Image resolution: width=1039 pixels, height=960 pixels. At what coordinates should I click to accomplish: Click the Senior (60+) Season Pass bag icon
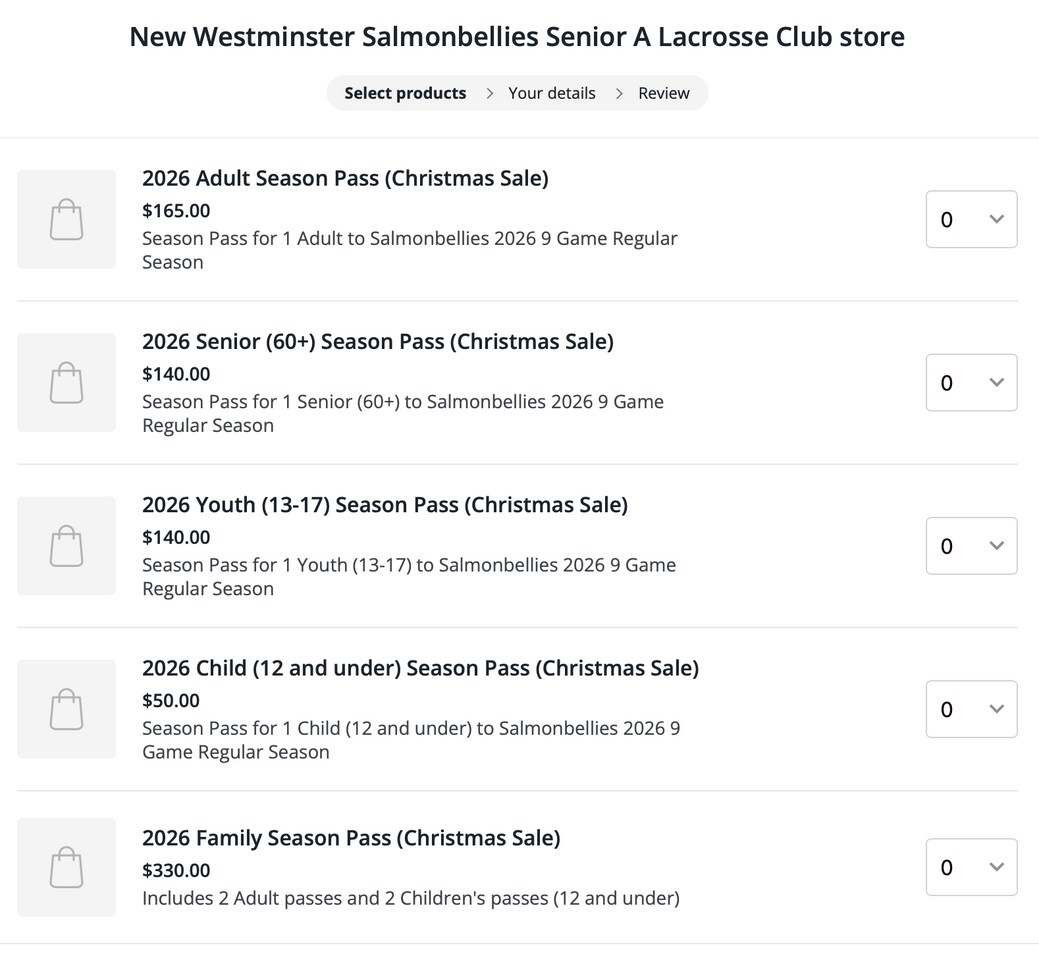point(66,382)
